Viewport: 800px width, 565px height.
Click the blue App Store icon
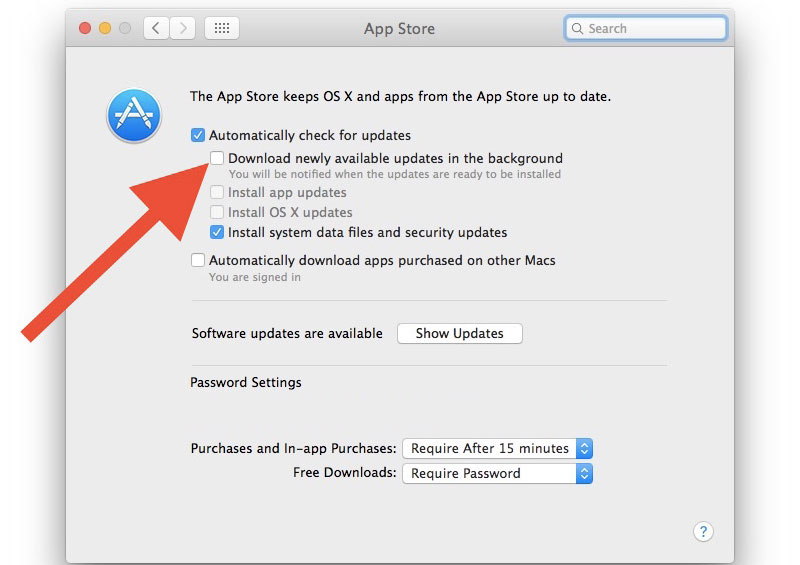click(134, 115)
